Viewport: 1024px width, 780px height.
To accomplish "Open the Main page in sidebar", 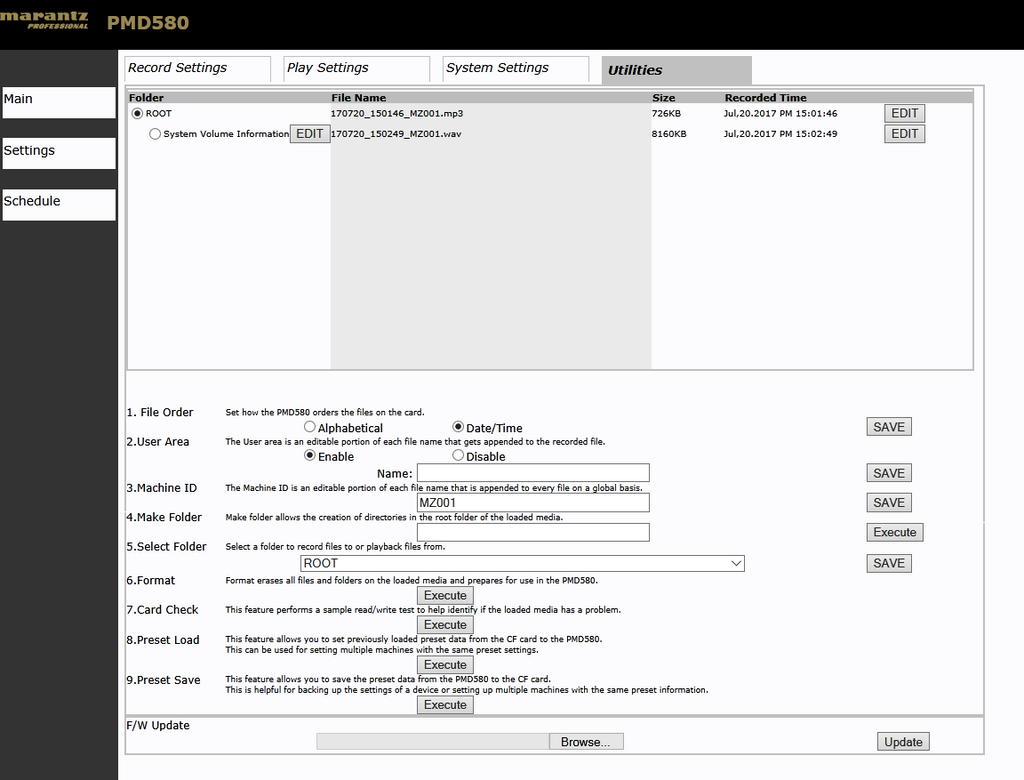I will pos(59,103).
